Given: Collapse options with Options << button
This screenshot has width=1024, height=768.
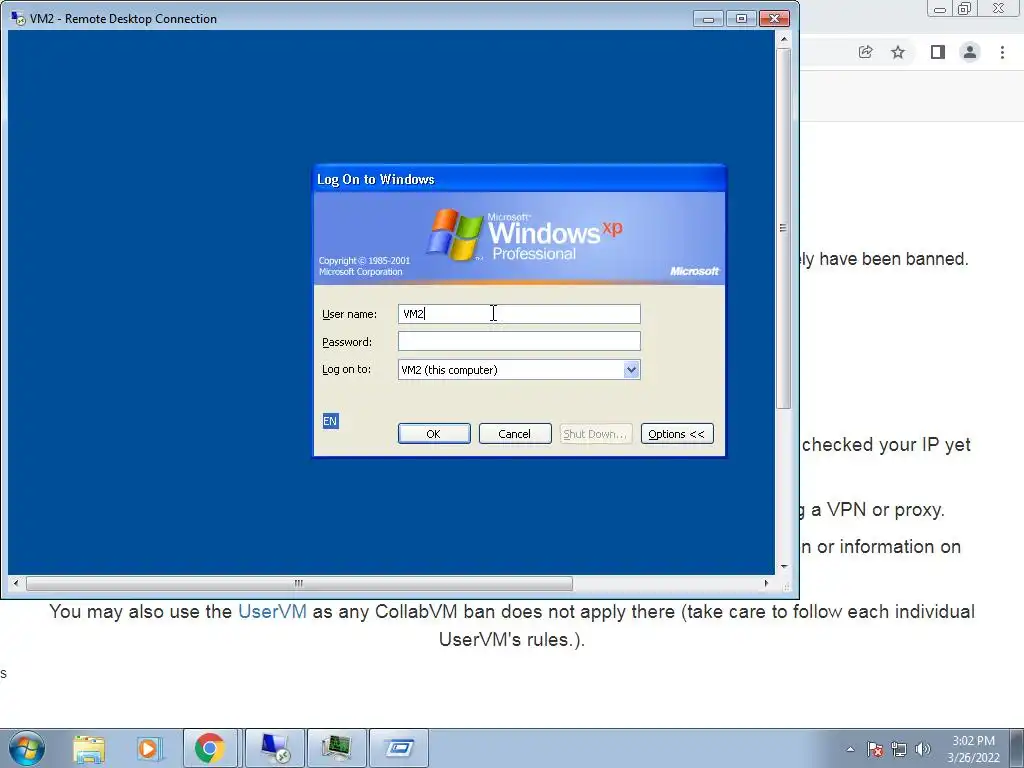Looking at the screenshot, I should click(x=677, y=434).
